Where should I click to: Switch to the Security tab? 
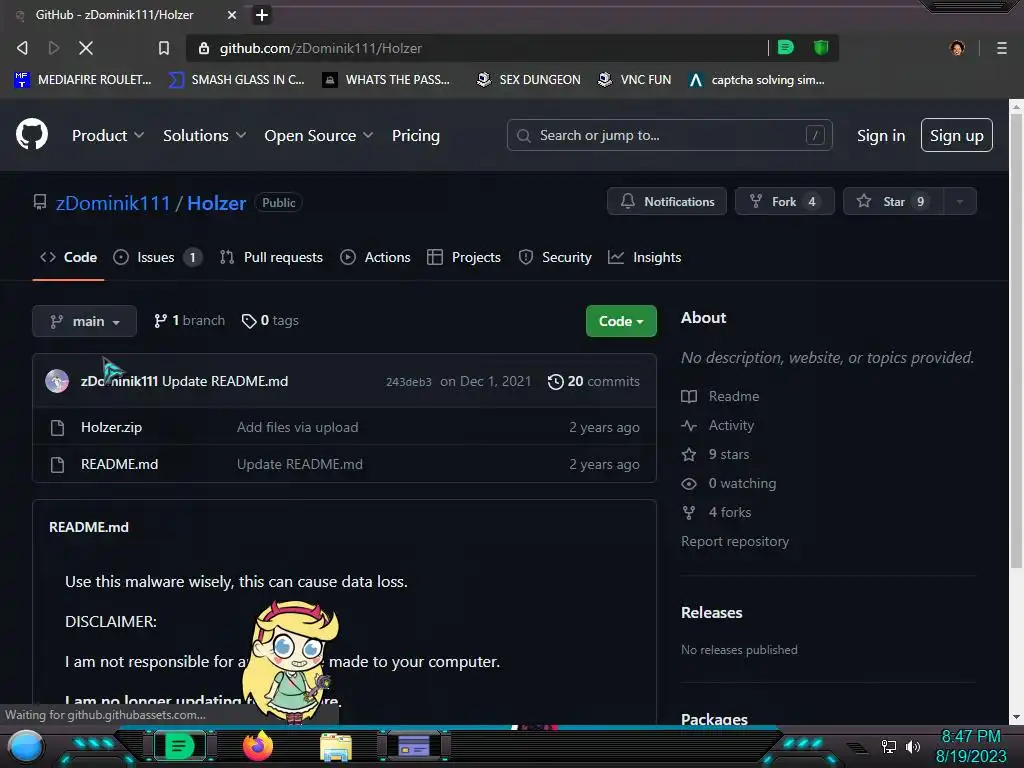(x=555, y=257)
